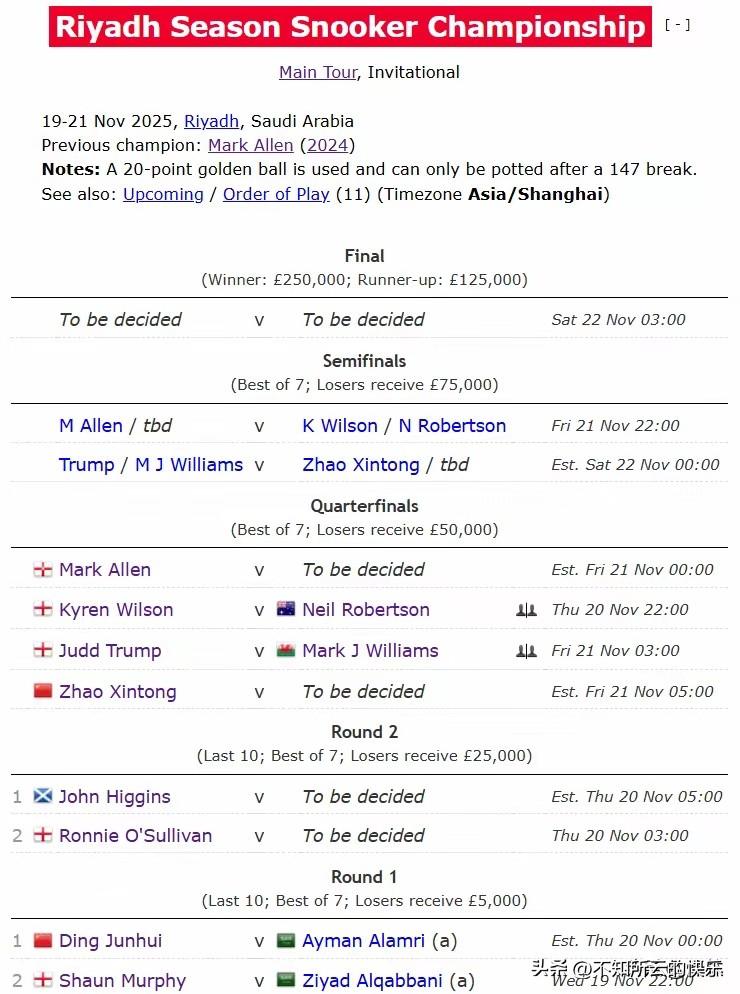Open the head-to-head icon for Trump v Williams quarterfinal
Screen dimensions: 740x994
point(526,651)
